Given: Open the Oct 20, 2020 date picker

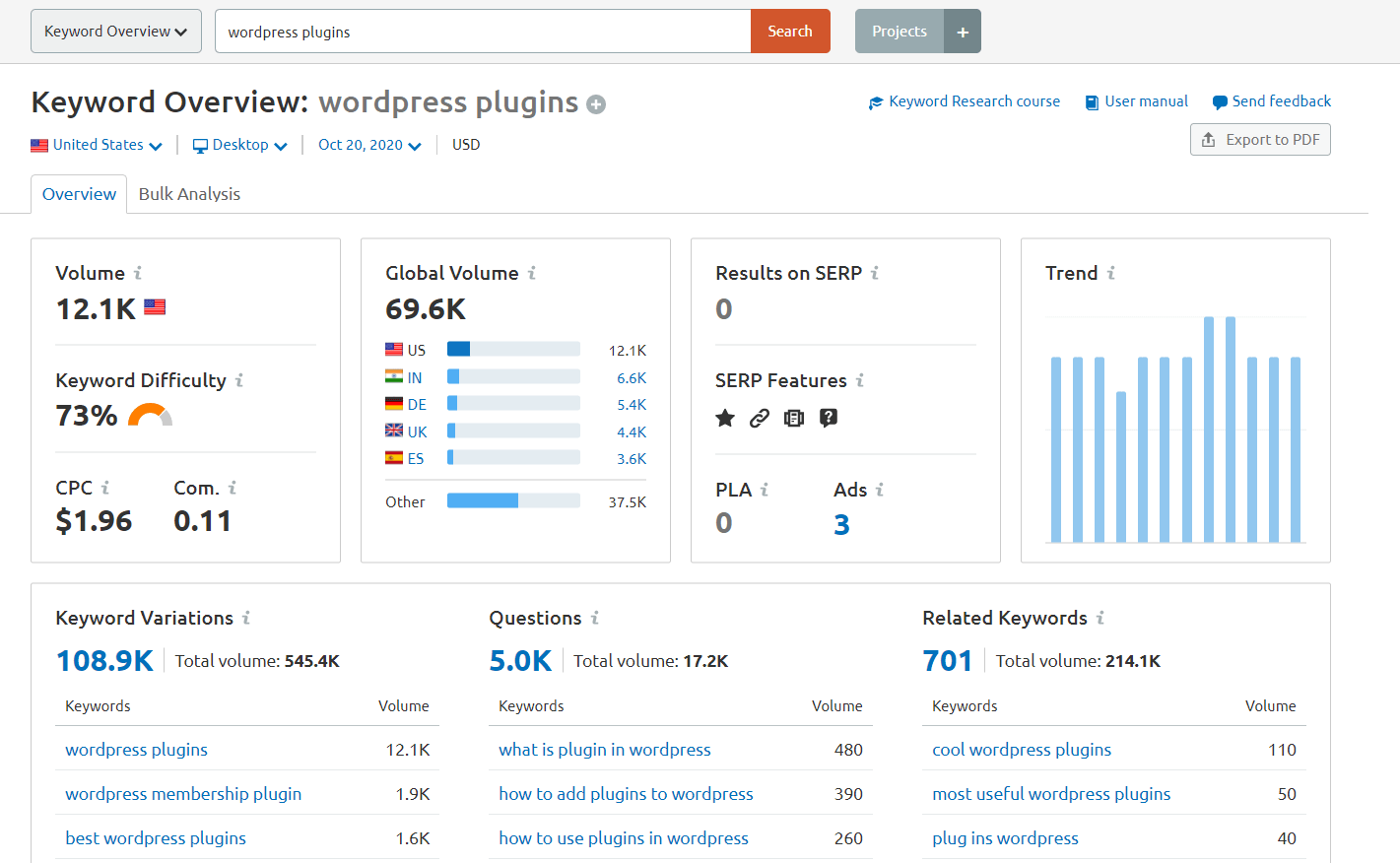Looking at the screenshot, I should click(369, 145).
